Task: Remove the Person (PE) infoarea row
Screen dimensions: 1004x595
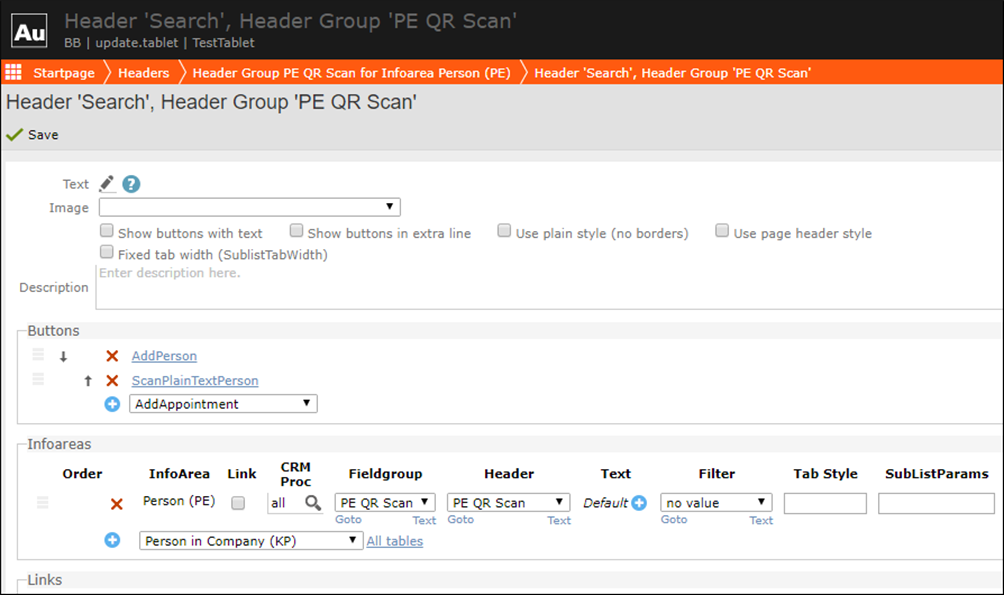Action: pos(116,504)
